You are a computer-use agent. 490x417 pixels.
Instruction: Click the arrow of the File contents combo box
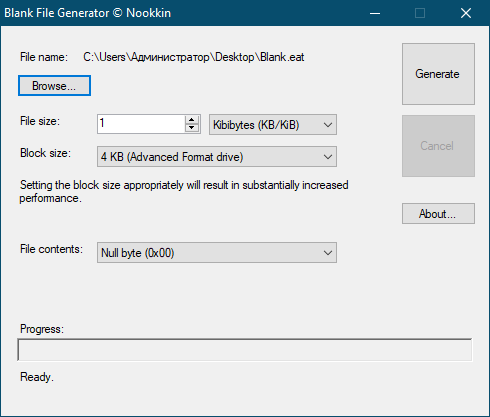328,253
